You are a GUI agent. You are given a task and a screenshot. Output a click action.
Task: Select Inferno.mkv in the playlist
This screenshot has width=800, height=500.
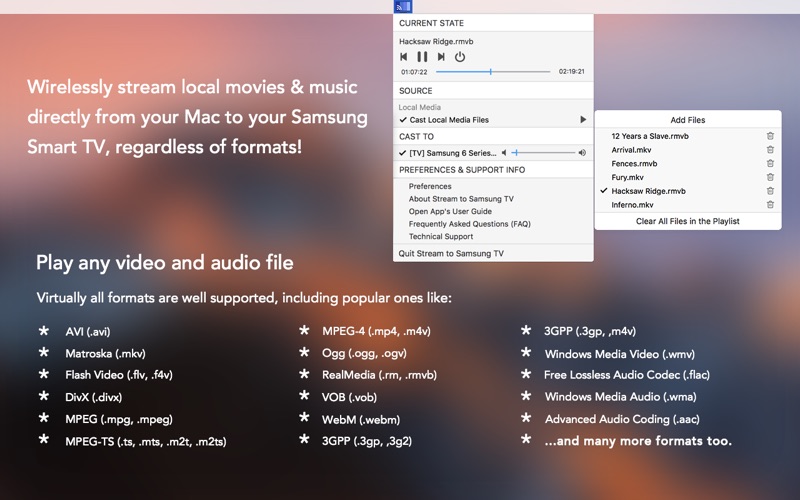pyautogui.click(x=632, y=205)
